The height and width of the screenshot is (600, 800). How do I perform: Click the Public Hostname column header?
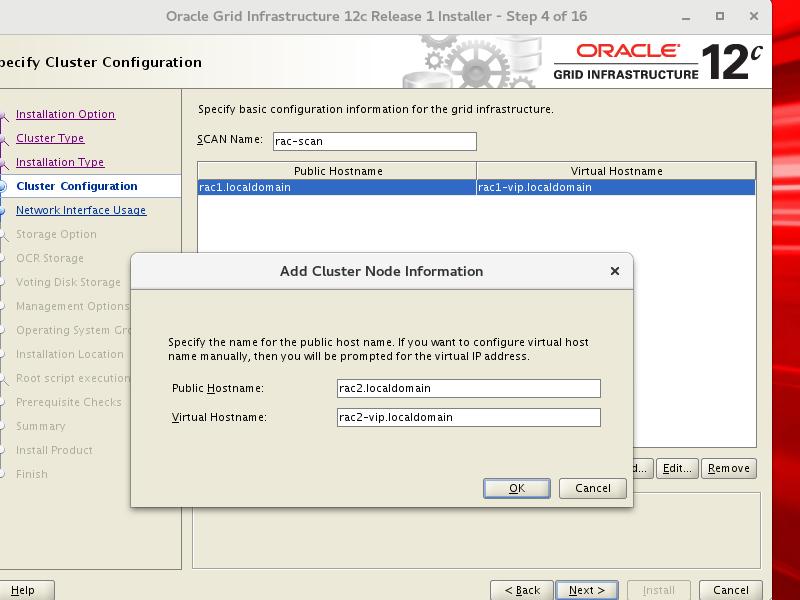(x=337, y=171)
